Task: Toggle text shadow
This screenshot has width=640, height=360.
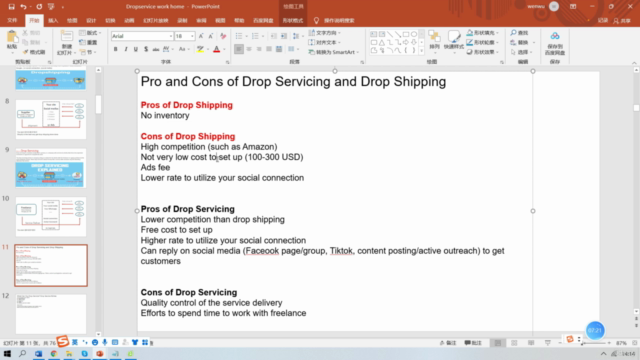Action: pos(146,49)
